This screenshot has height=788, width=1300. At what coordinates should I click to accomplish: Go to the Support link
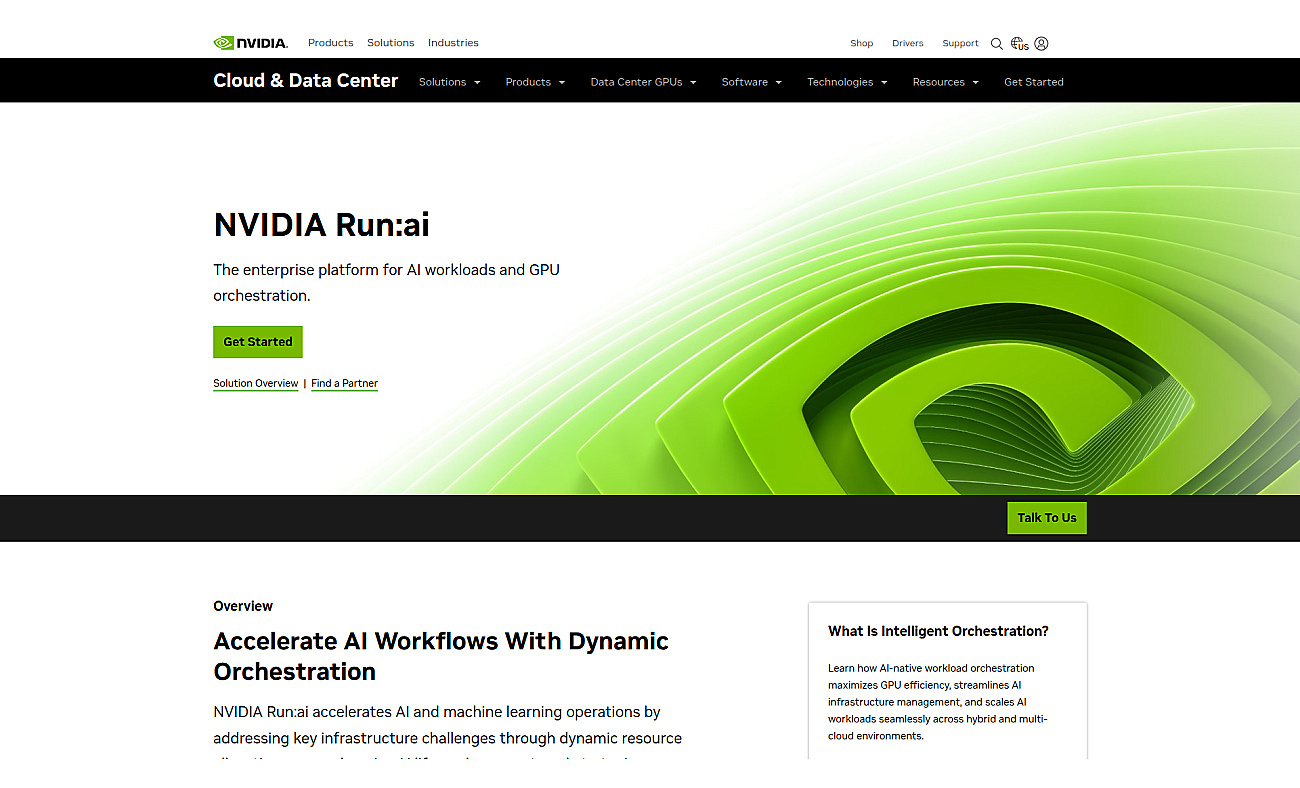pos(960,43)
